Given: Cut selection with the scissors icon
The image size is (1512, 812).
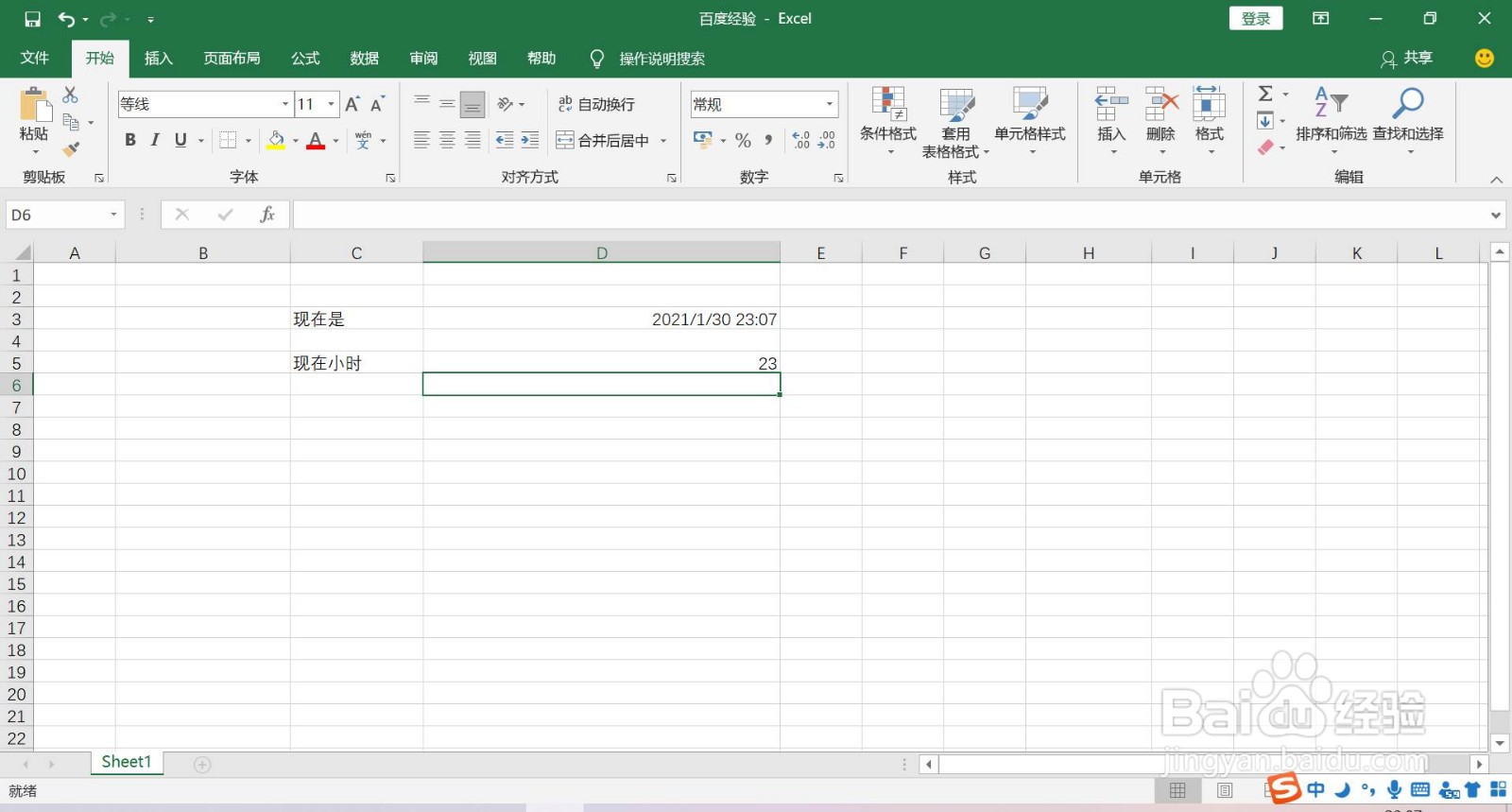Looking at the screenshot, I should 70,95.
